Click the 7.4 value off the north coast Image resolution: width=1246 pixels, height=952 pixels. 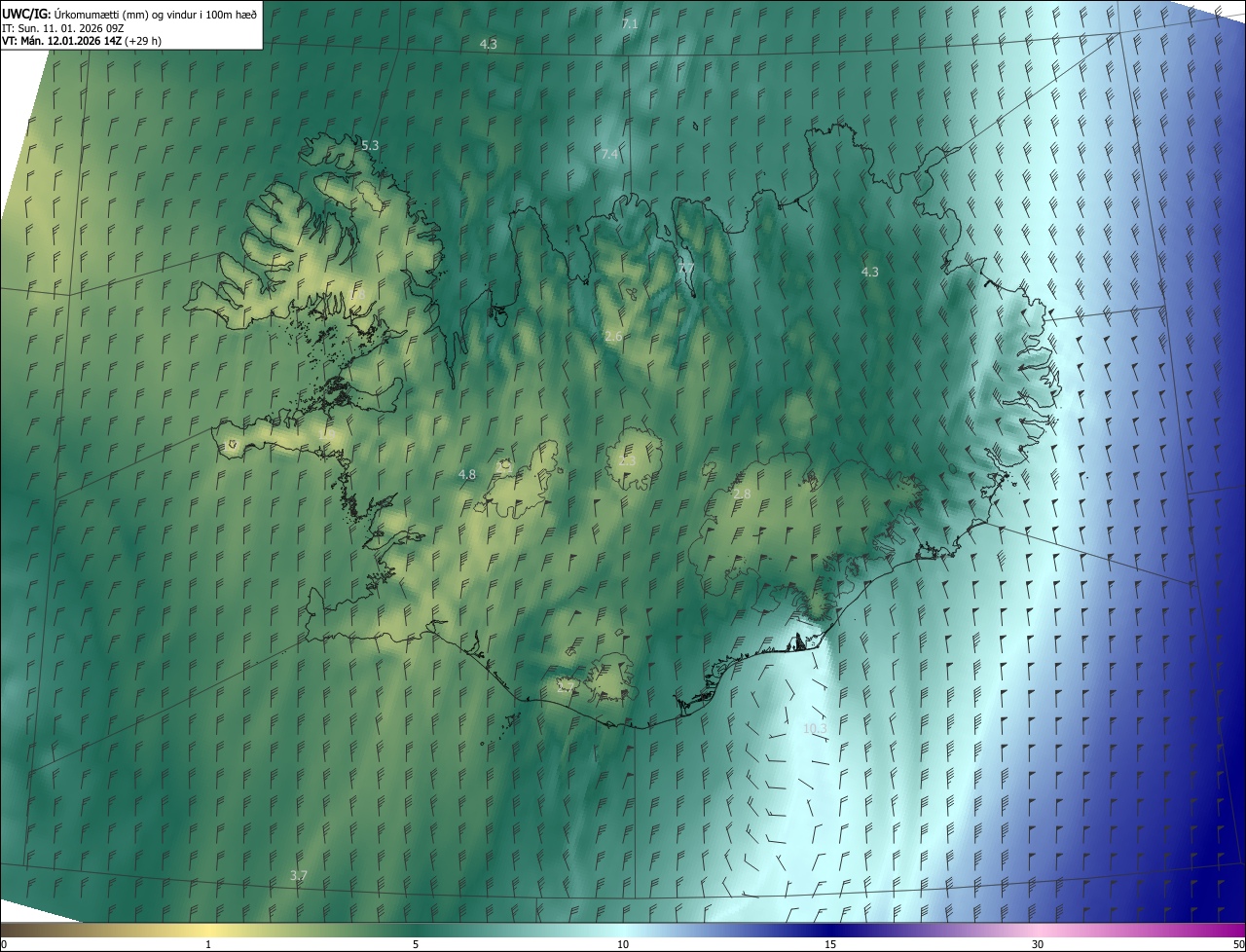coord(609,155)
